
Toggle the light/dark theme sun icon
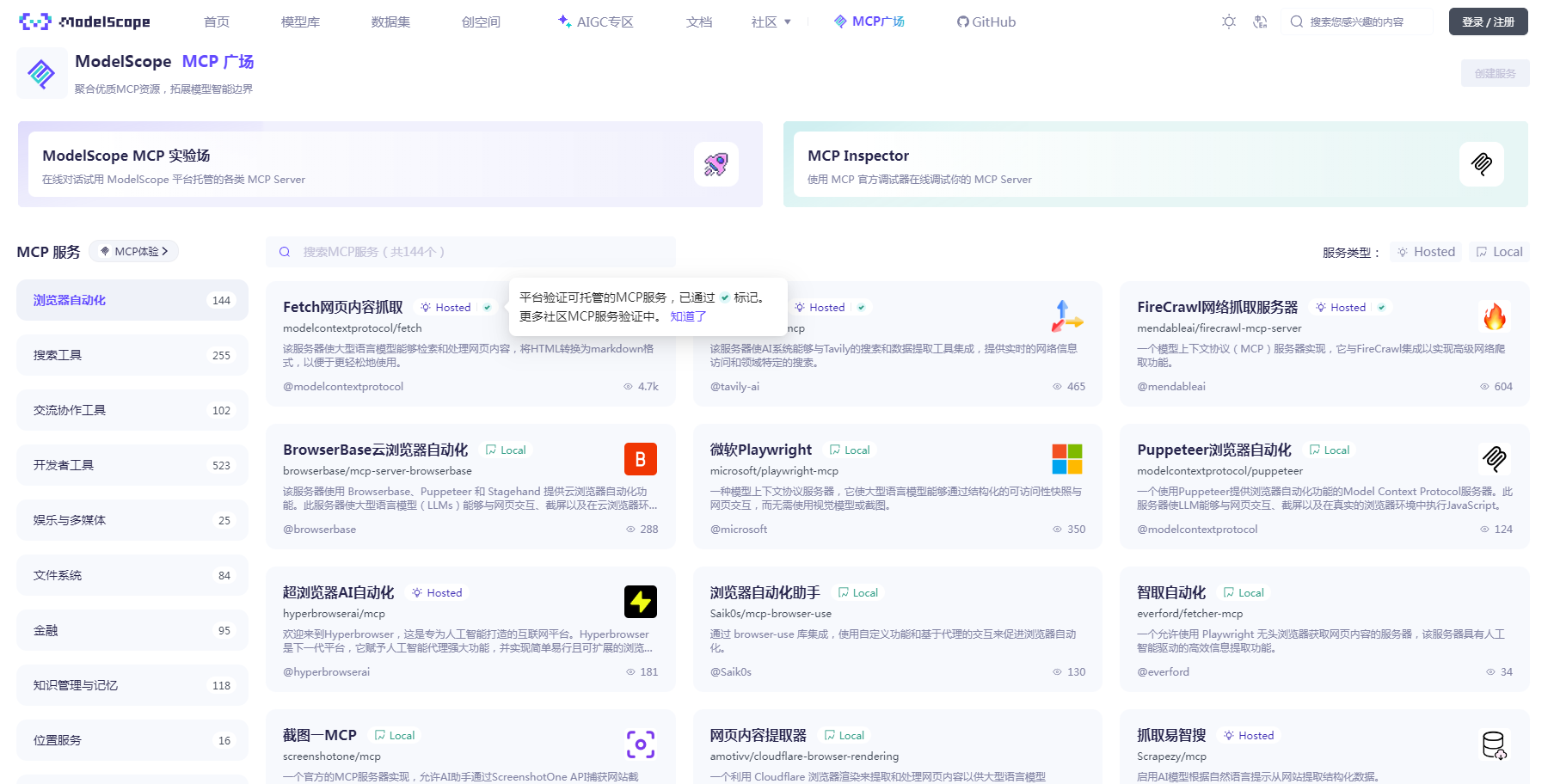pos(1229,21)
